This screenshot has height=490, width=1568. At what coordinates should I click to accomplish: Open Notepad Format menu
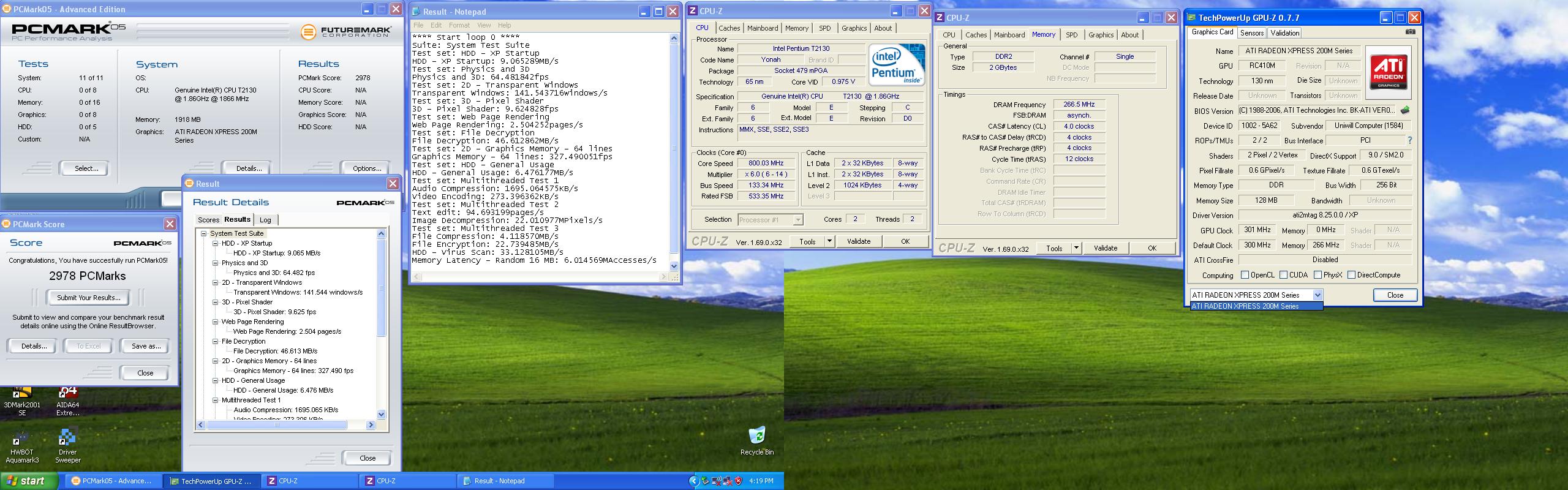pos(459,25)
